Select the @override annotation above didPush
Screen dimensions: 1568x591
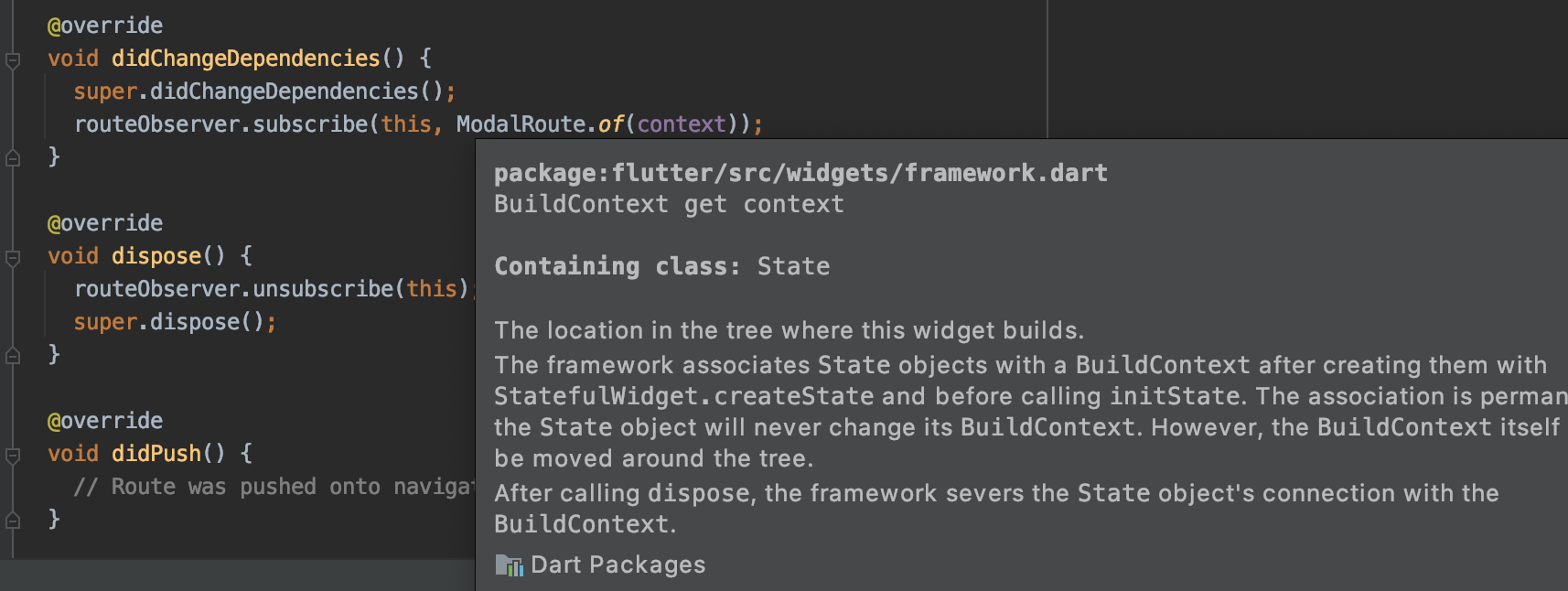point(103,420)
